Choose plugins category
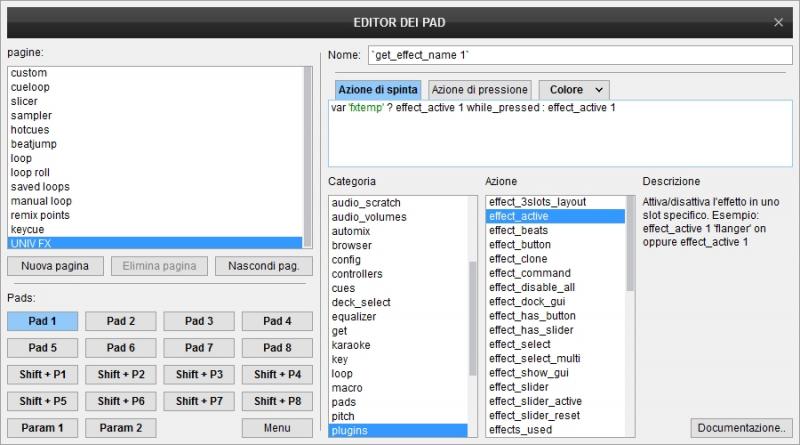This screenshot has height=445, width=800. coord(398,431)
